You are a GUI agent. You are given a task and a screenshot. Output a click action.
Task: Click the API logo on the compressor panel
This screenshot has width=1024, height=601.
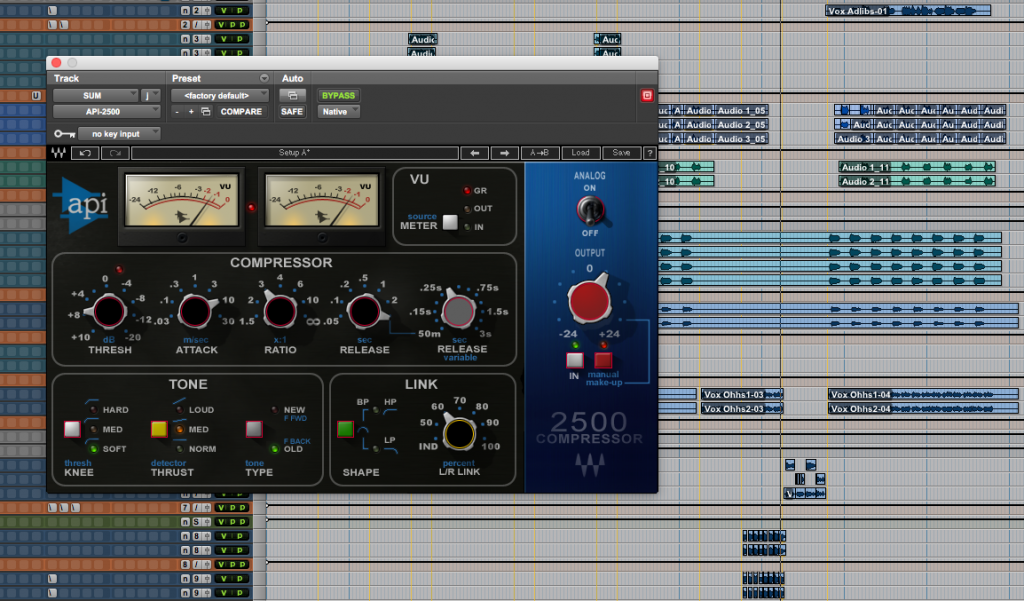pos(83,205)
